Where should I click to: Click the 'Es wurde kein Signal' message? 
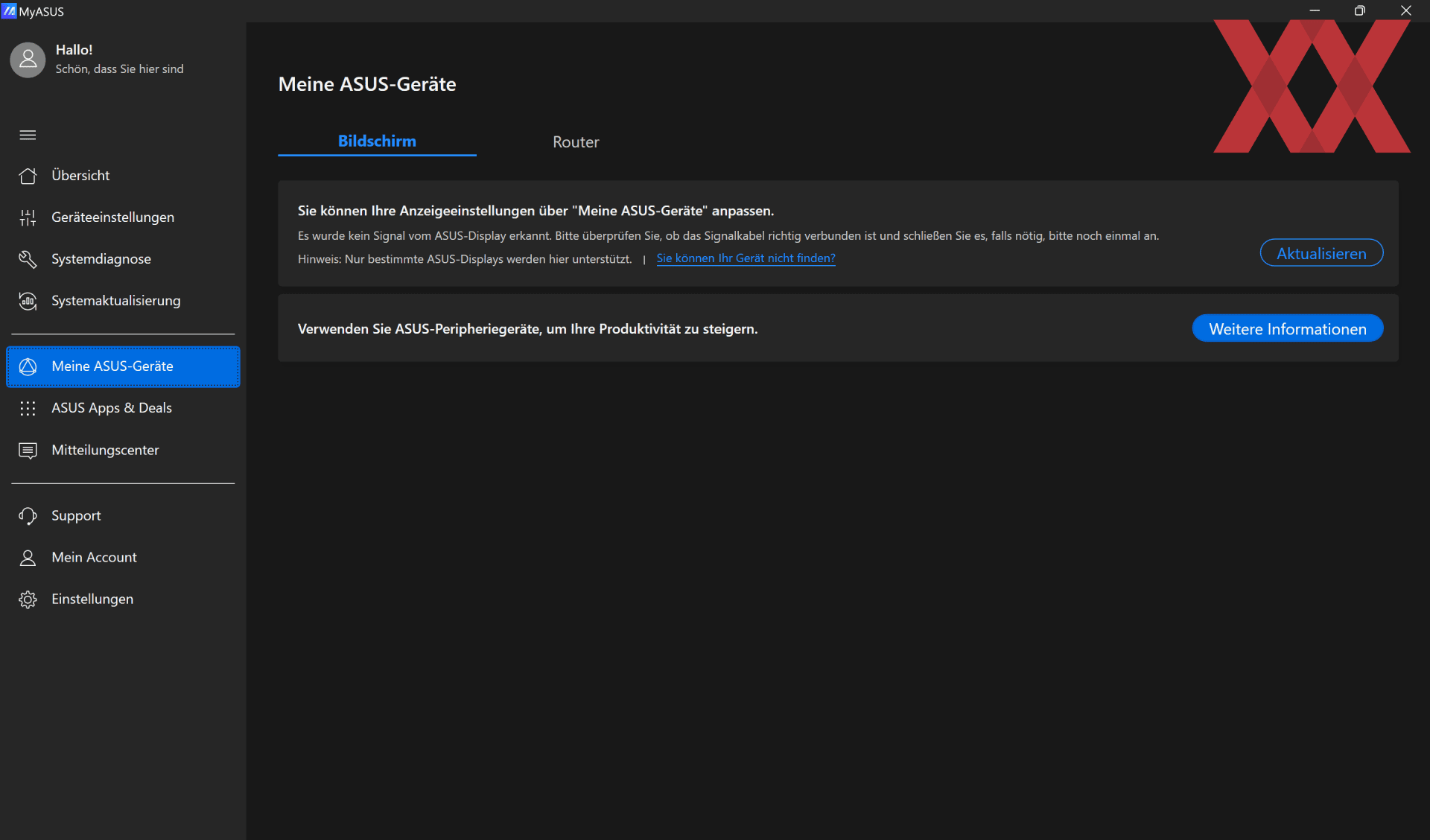click(728, 236)
